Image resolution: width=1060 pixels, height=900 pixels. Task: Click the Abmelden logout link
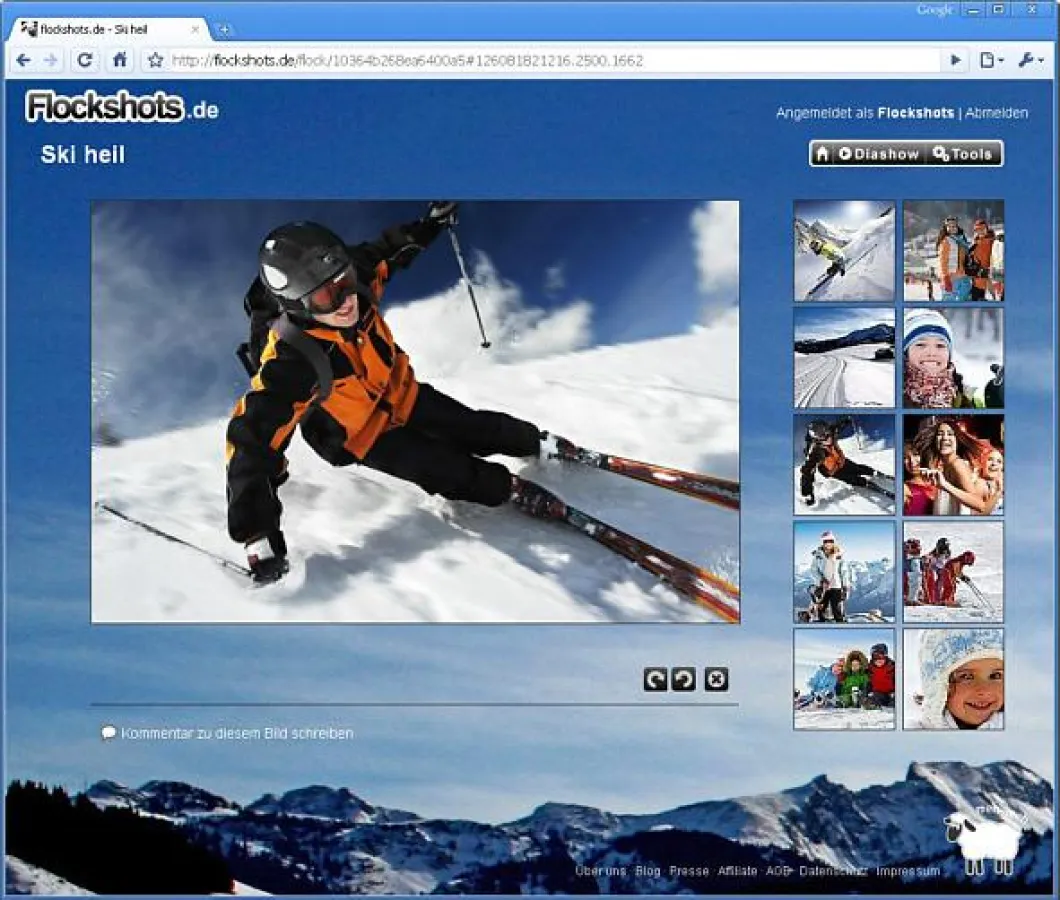click(x=996, y=113)
